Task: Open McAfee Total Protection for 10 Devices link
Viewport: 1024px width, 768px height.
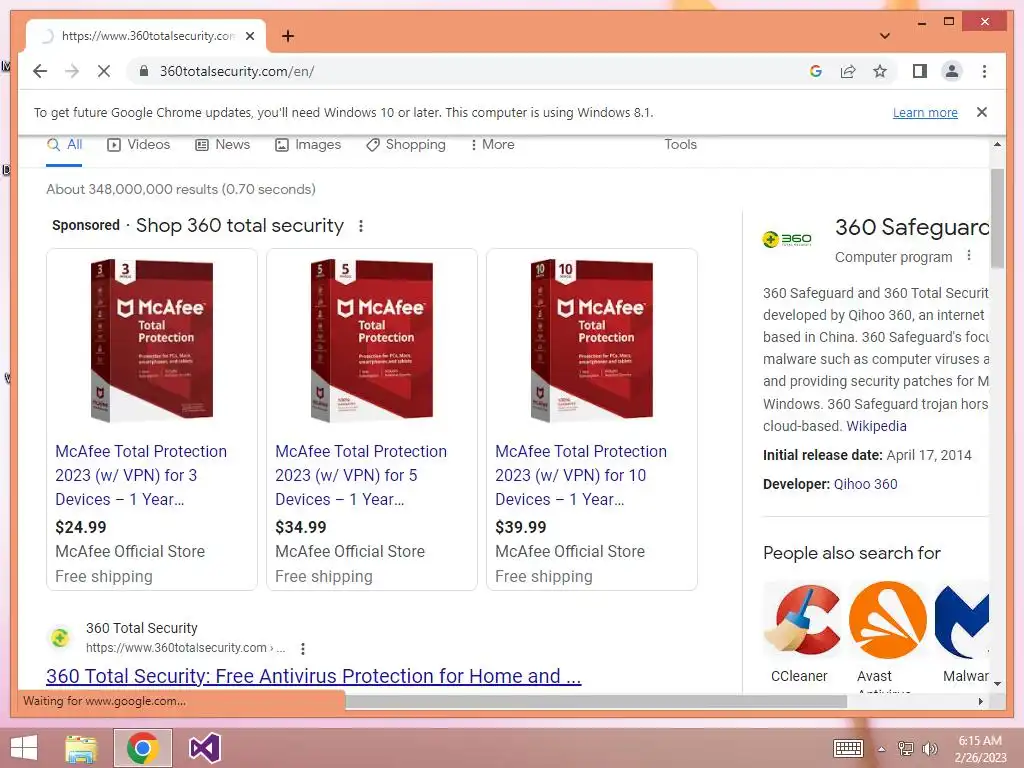Action: coord(581,475)
